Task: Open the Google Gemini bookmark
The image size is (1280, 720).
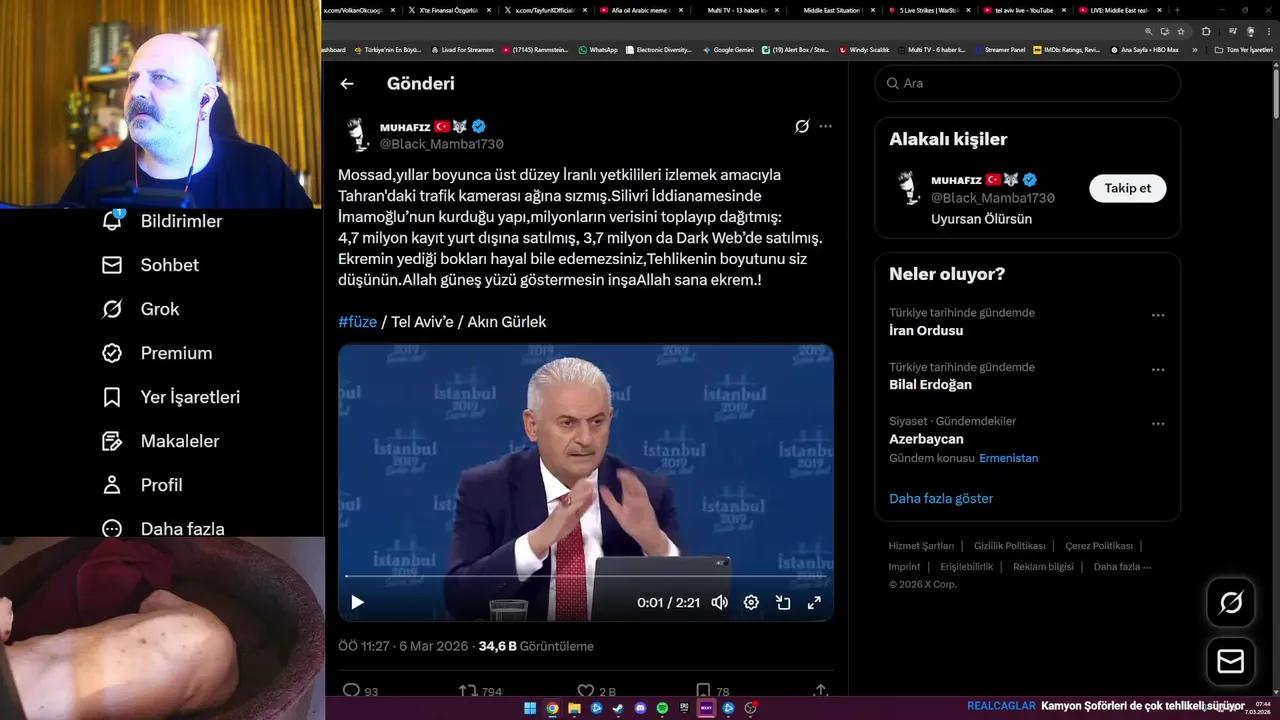Action: [728, 49]
